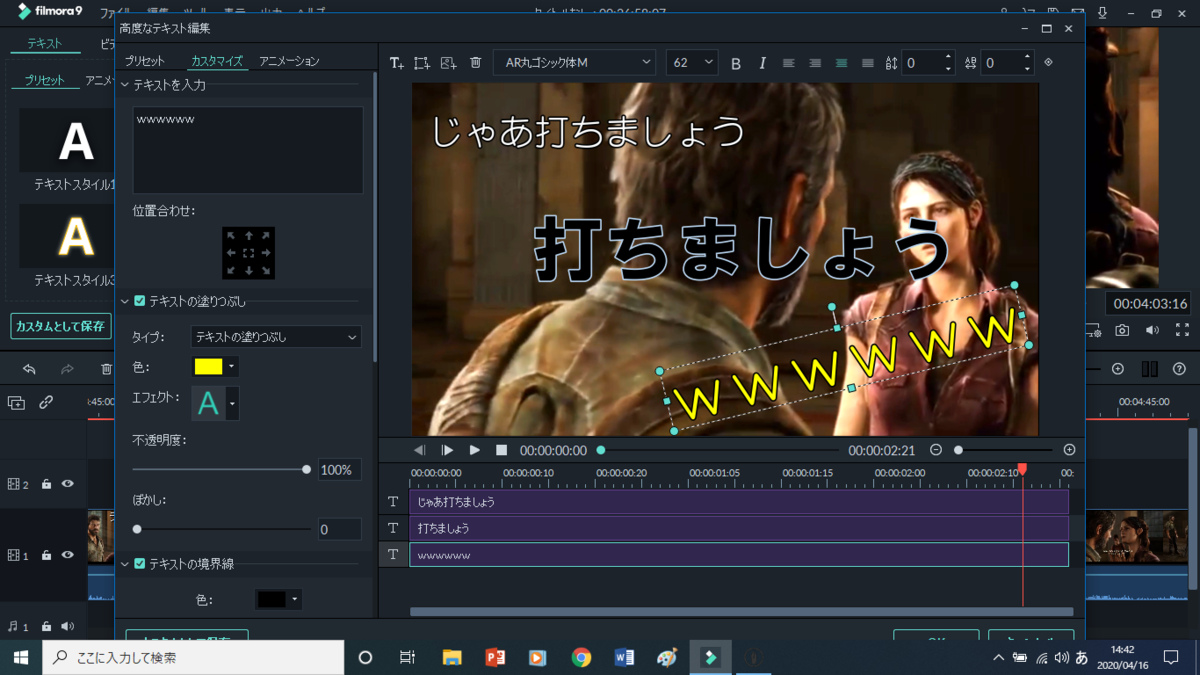Image resolution: width=1200 pixels, height=675 pixels.
Task: Open the fill color dropdown arrow
Action: (232, 367)
